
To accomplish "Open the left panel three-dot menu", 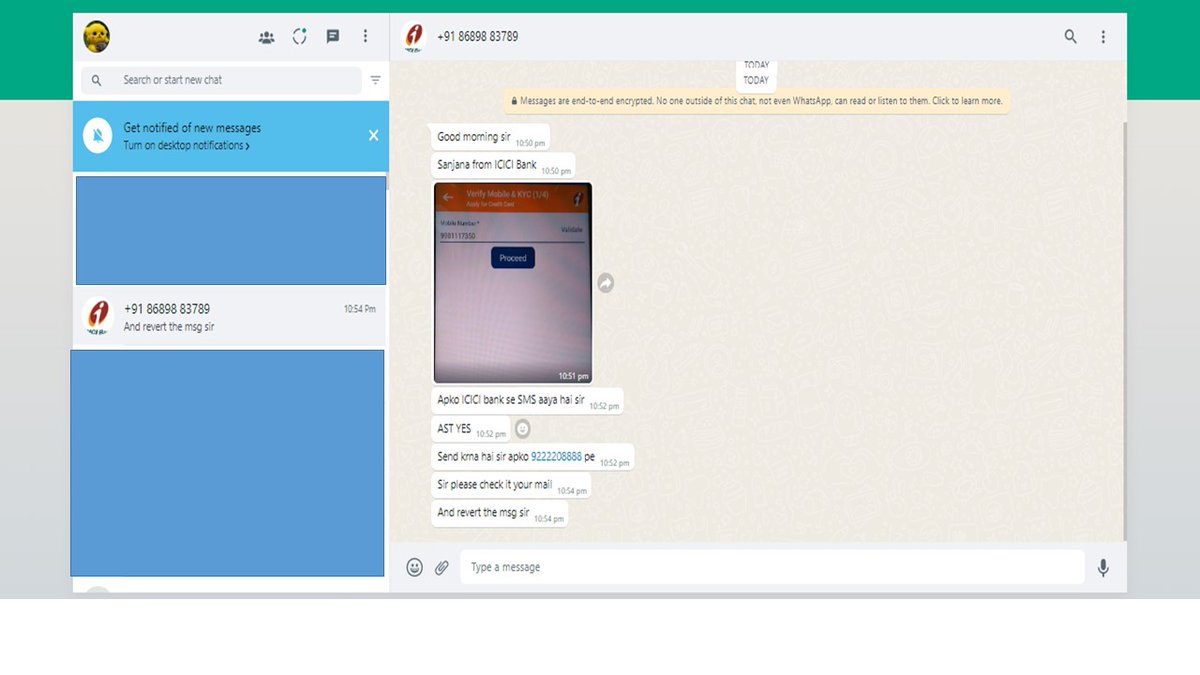I will coord(365,37).
